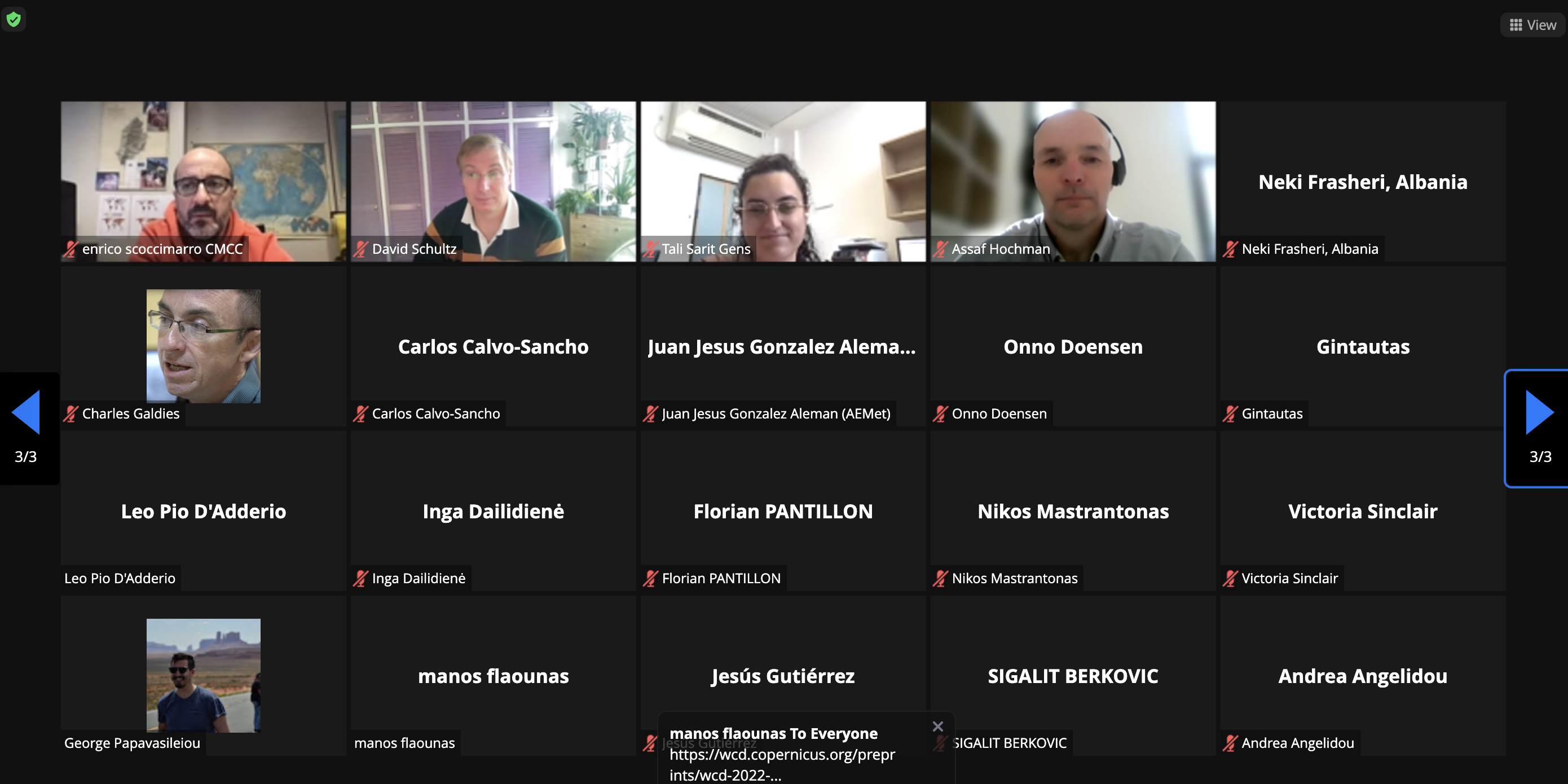Viewport: 1568px width, 784px height.
Task: Click the green encryption shield icon
Action: click(x=14, y=20)
